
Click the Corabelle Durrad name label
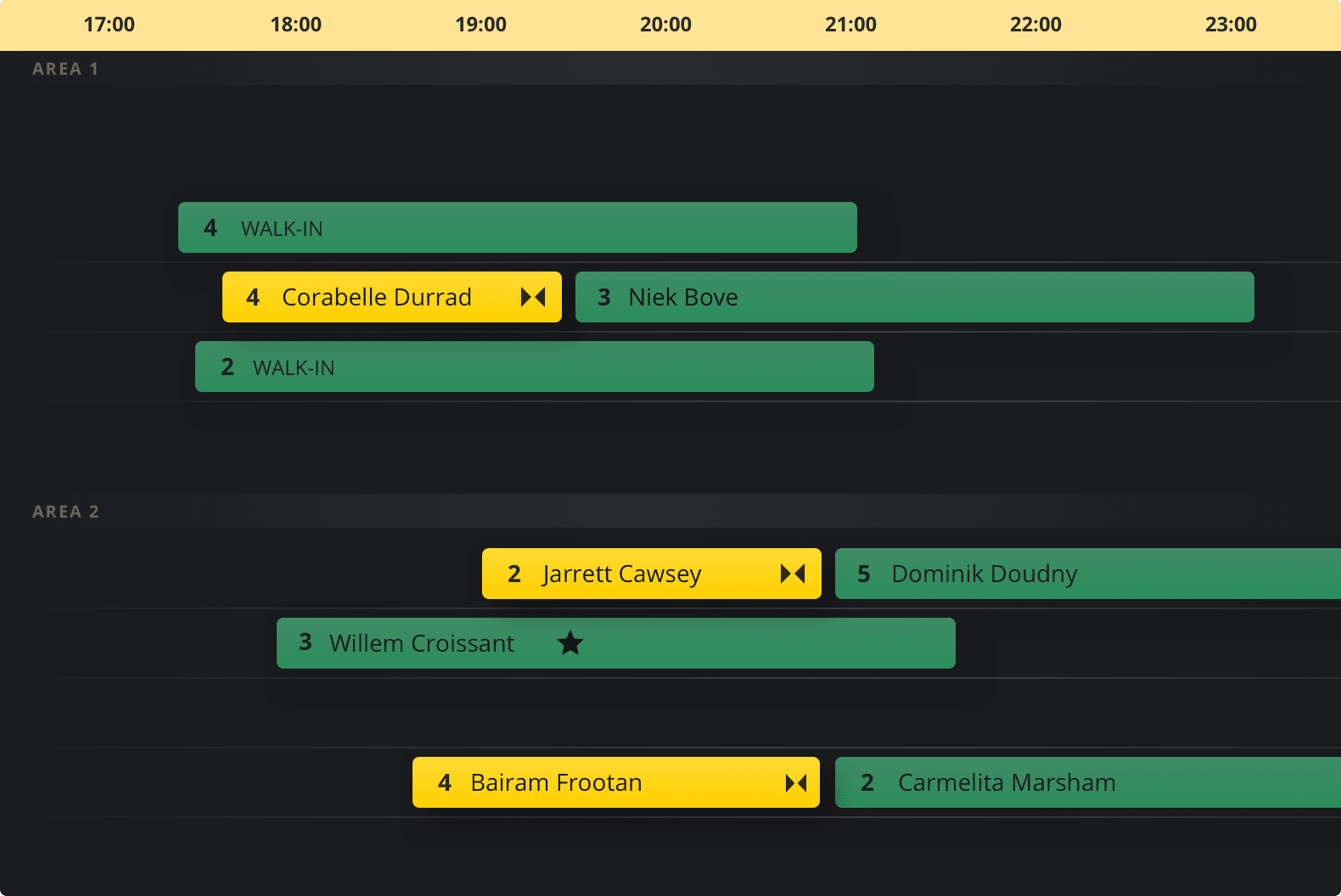tap(376, 297)
